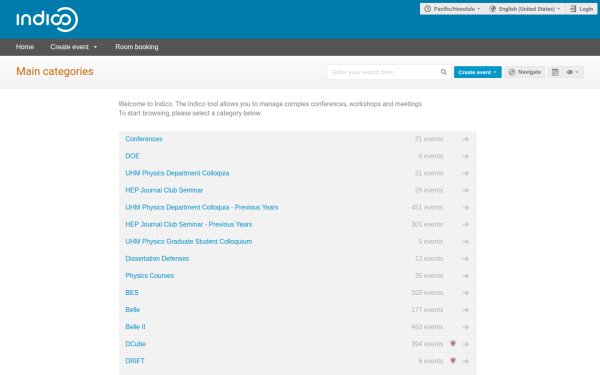
Task: Open the Belle II category
Action: pyautogui.click(x=135, y=327)
